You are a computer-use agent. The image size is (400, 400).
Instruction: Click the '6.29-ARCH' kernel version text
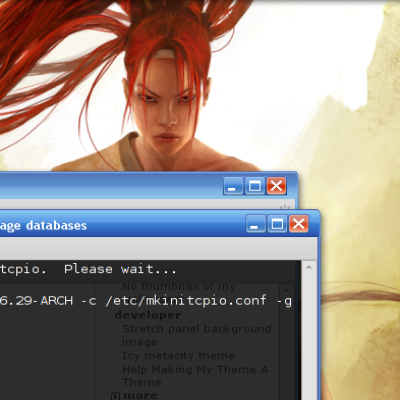(x=36, y=301)
